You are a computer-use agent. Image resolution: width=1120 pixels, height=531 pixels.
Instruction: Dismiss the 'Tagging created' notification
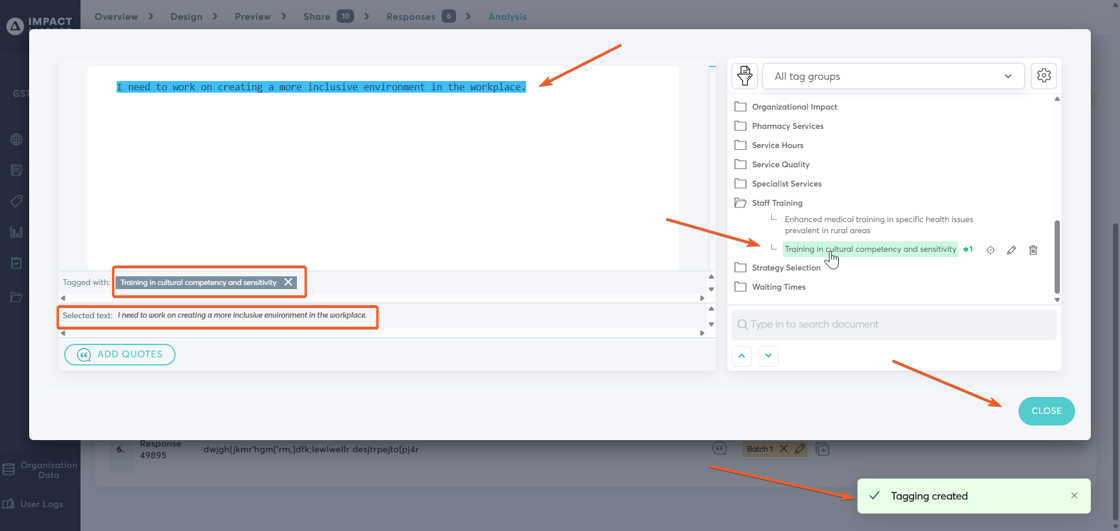[x=1074, y=496]
